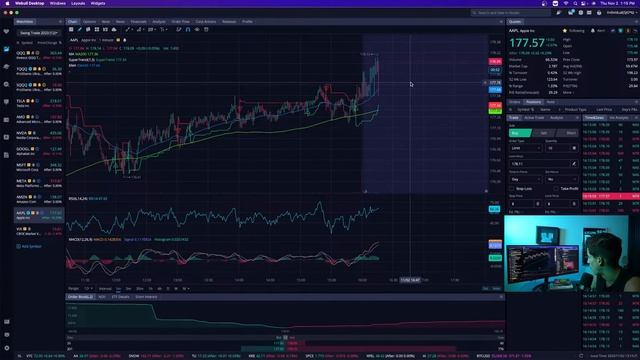Image resolution: width=640 pixels, height=360 pixels.
Task: Select NVDA in the watchlist
Action: pyautogui.click(x=39, y=135)
